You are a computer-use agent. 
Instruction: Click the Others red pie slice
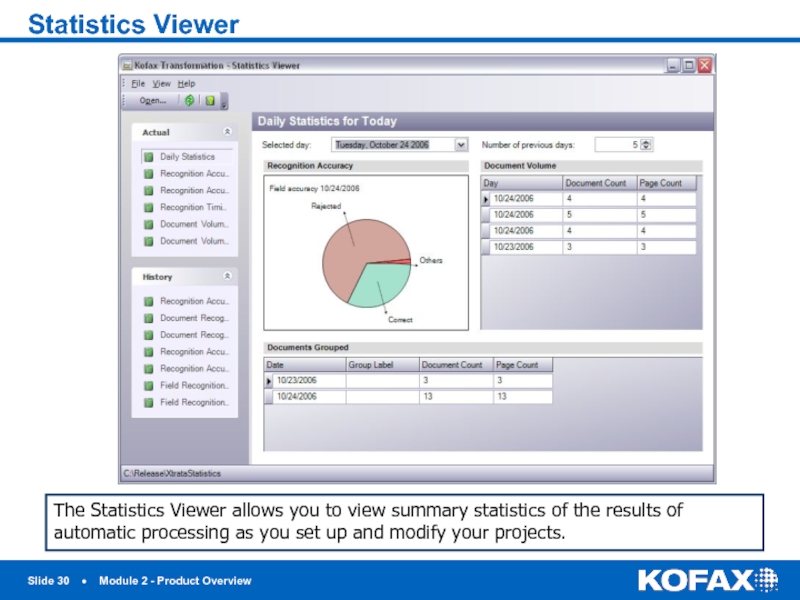point(406,262)
